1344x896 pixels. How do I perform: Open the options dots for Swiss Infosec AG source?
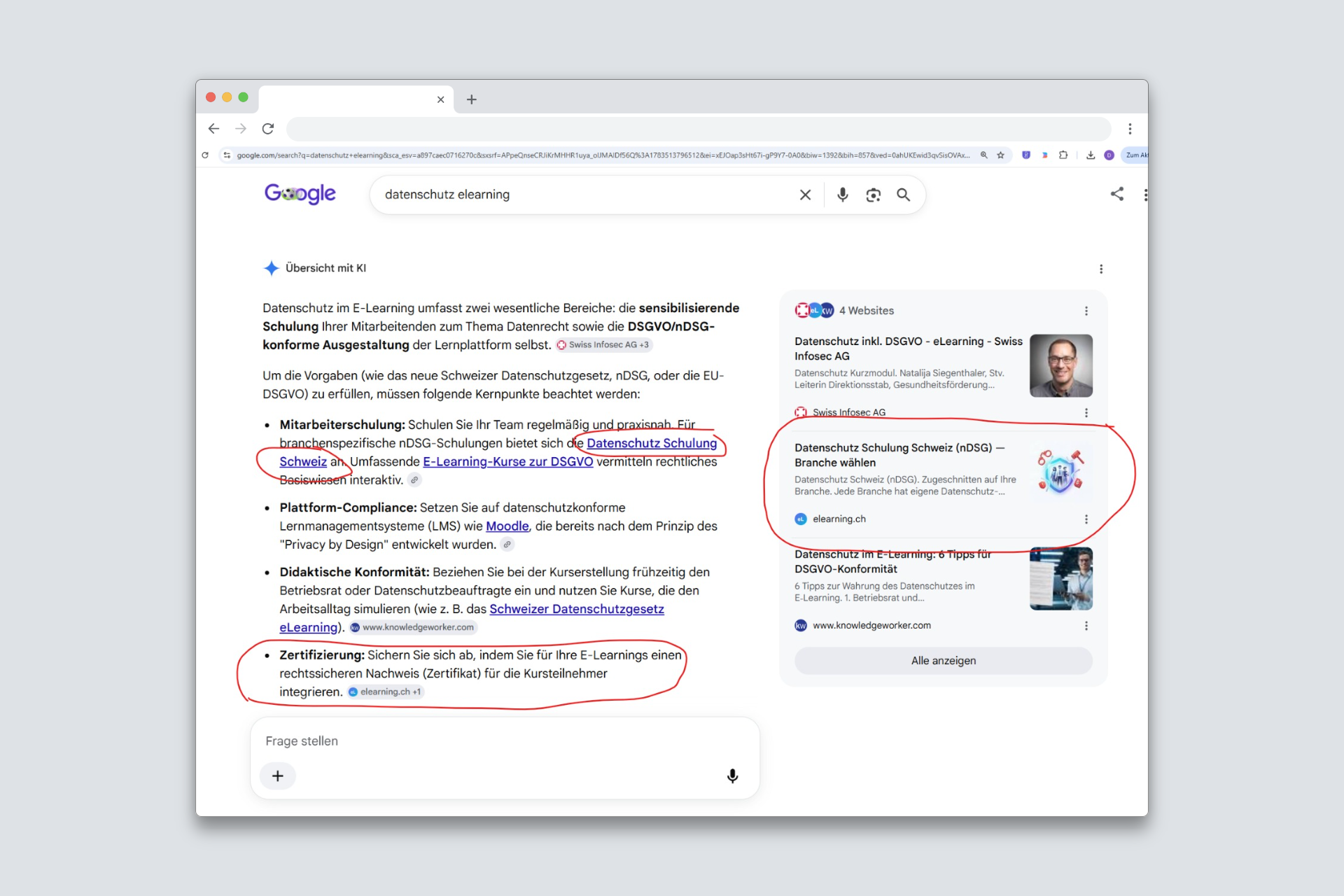pos(1086,413)
